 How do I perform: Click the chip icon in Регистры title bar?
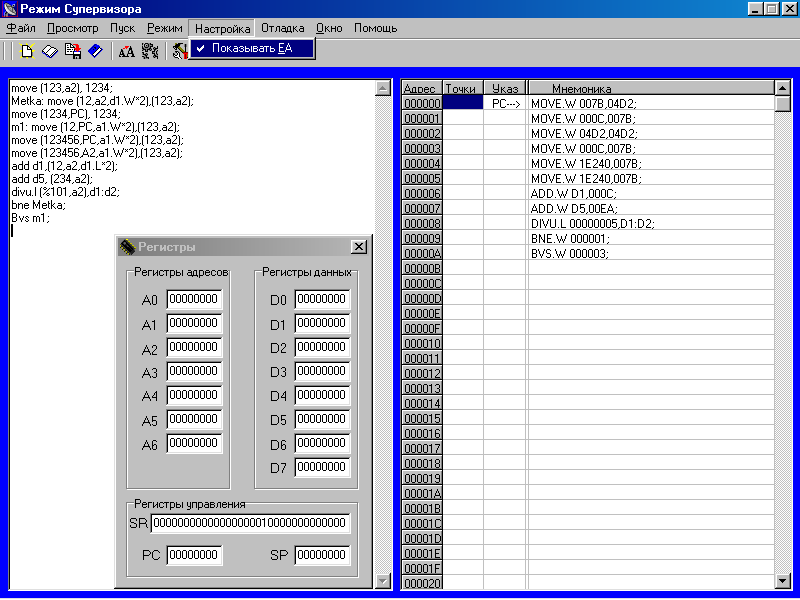click(127, 247)
